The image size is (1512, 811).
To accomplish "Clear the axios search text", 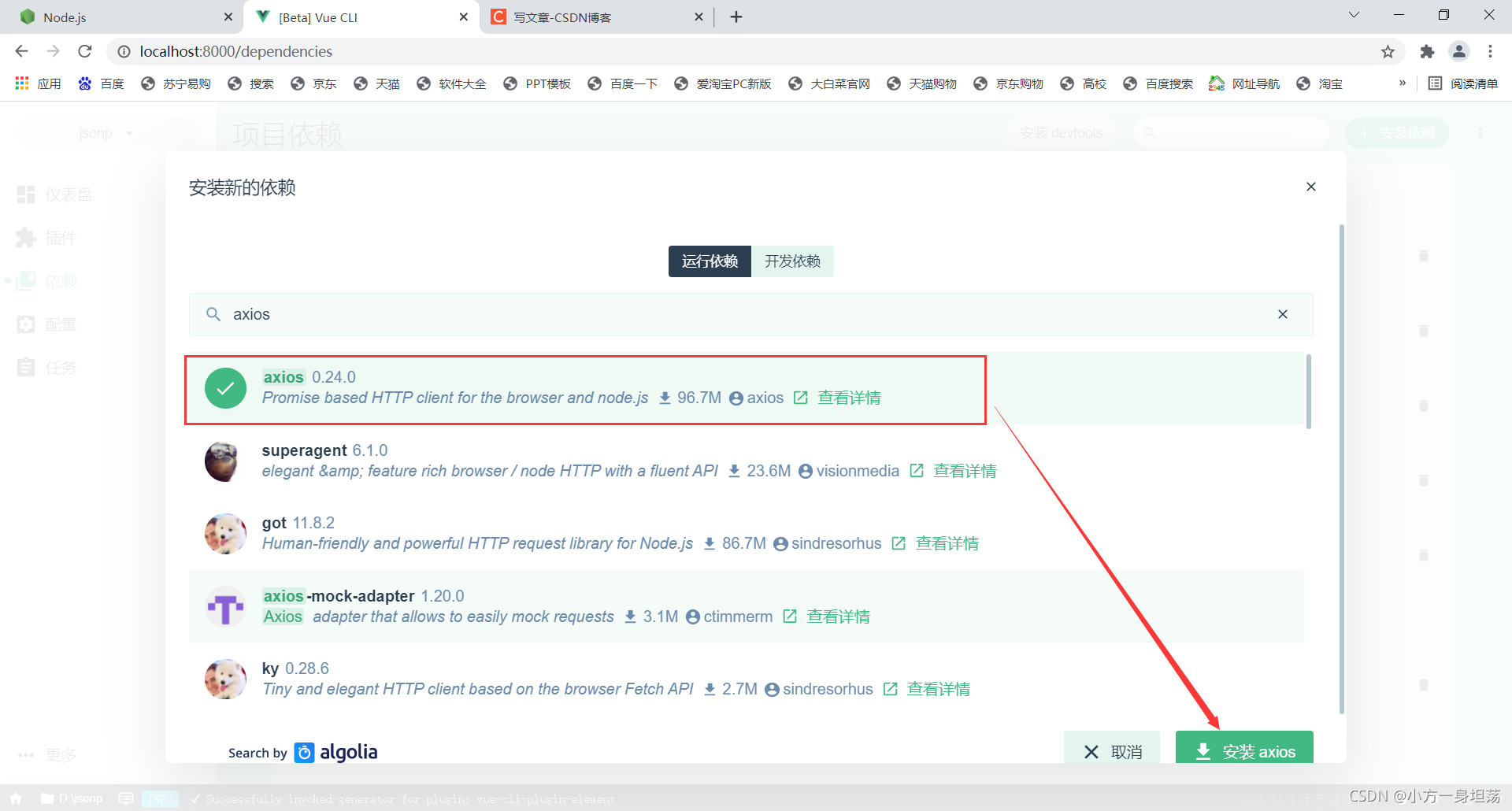I will (1283, 314).
